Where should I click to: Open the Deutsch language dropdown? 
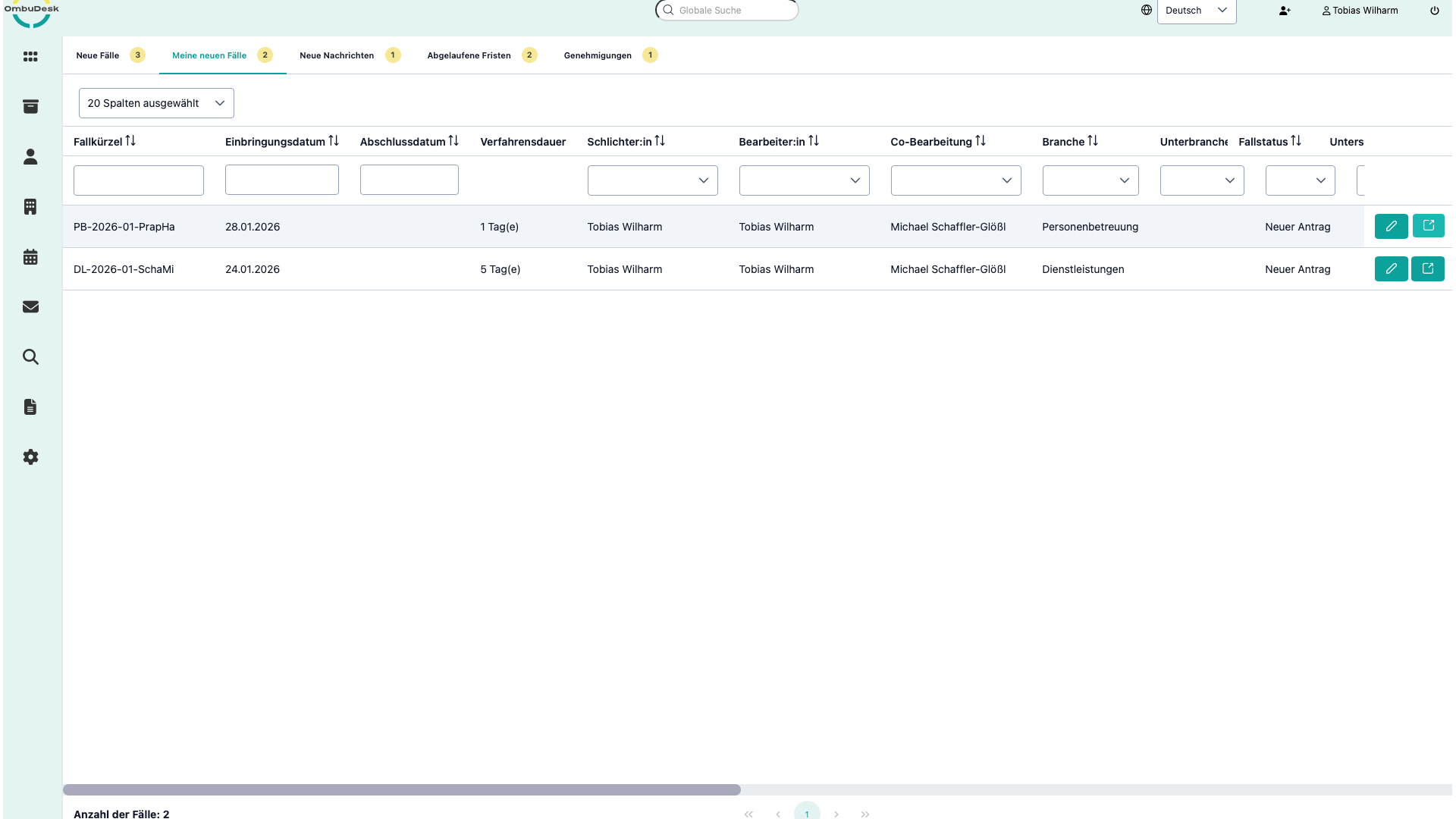coord(1196,11)
